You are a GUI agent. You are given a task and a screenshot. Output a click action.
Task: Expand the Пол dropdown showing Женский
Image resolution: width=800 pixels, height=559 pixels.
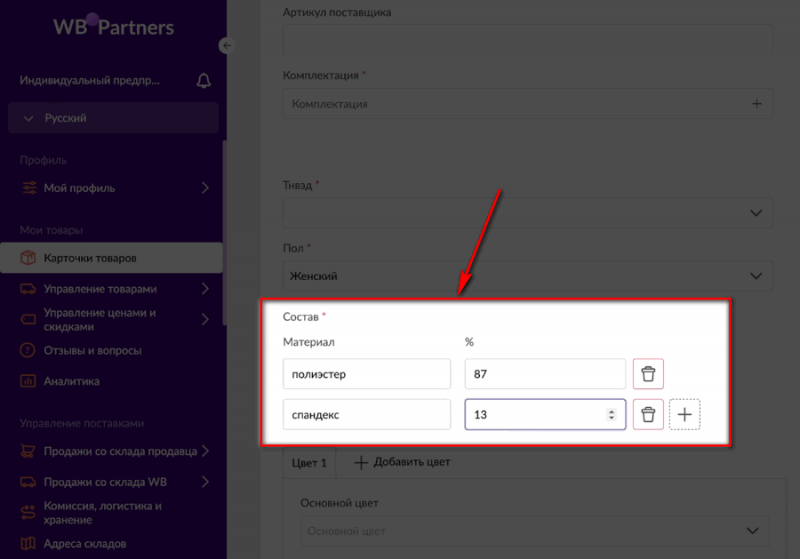[528, 275]
